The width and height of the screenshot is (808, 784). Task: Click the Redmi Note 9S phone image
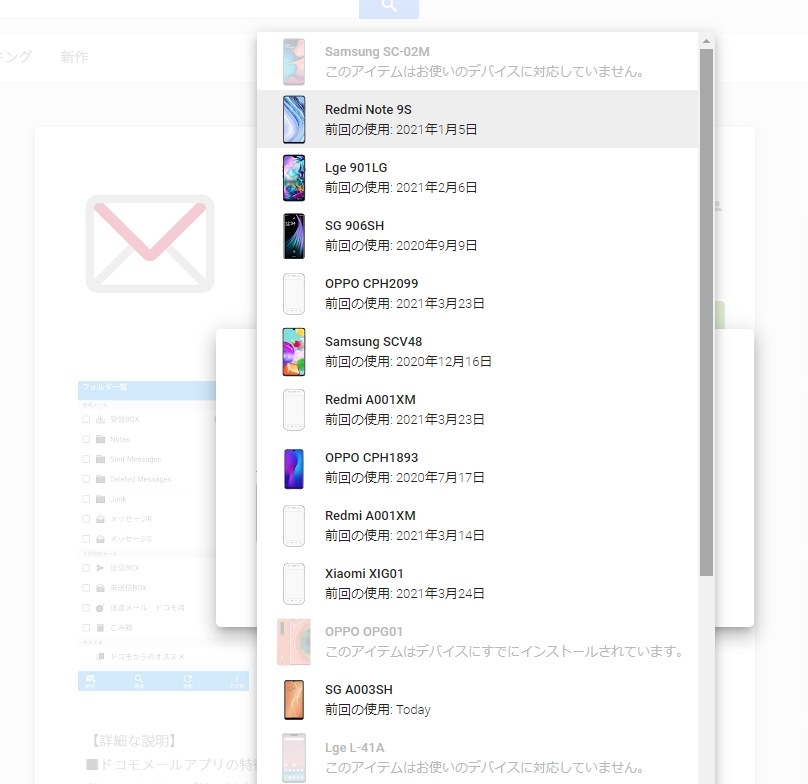point(294,120)
